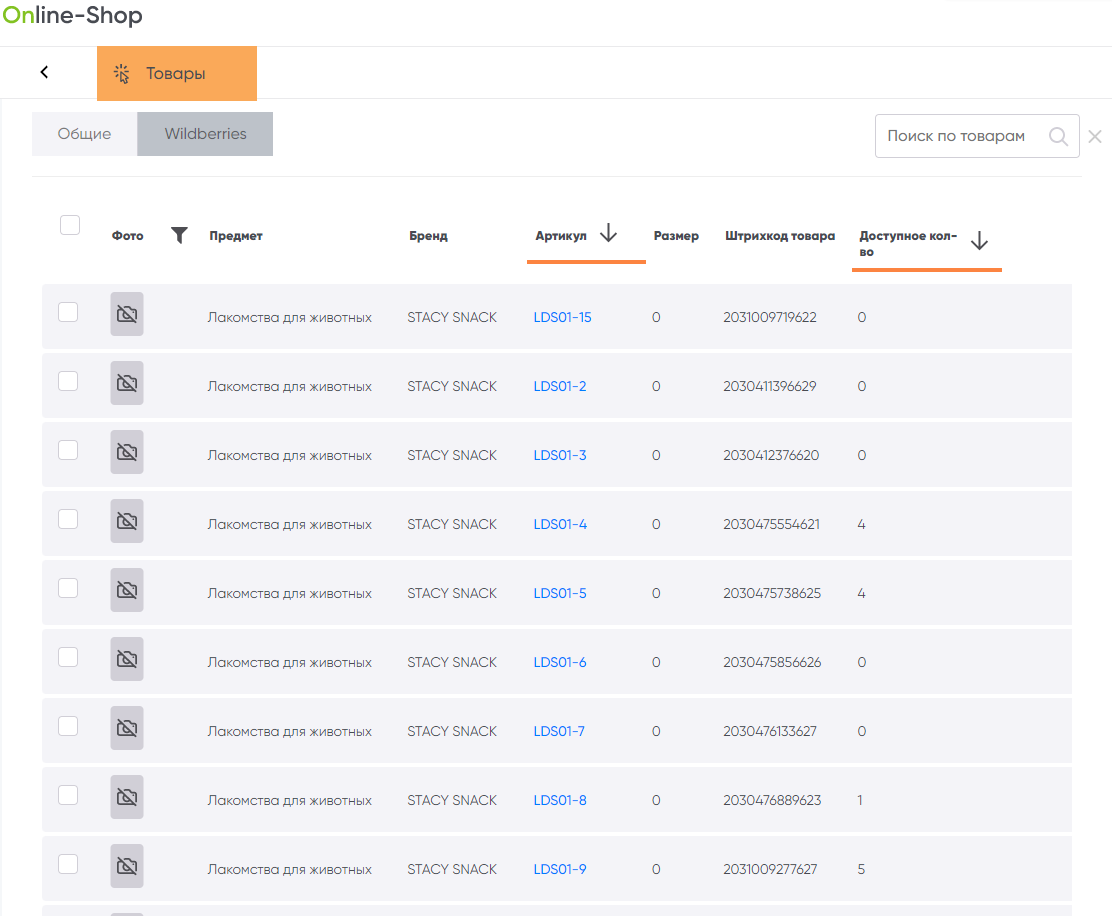Click the Предмет column header

pyautogui.click(x=235, y=235)
